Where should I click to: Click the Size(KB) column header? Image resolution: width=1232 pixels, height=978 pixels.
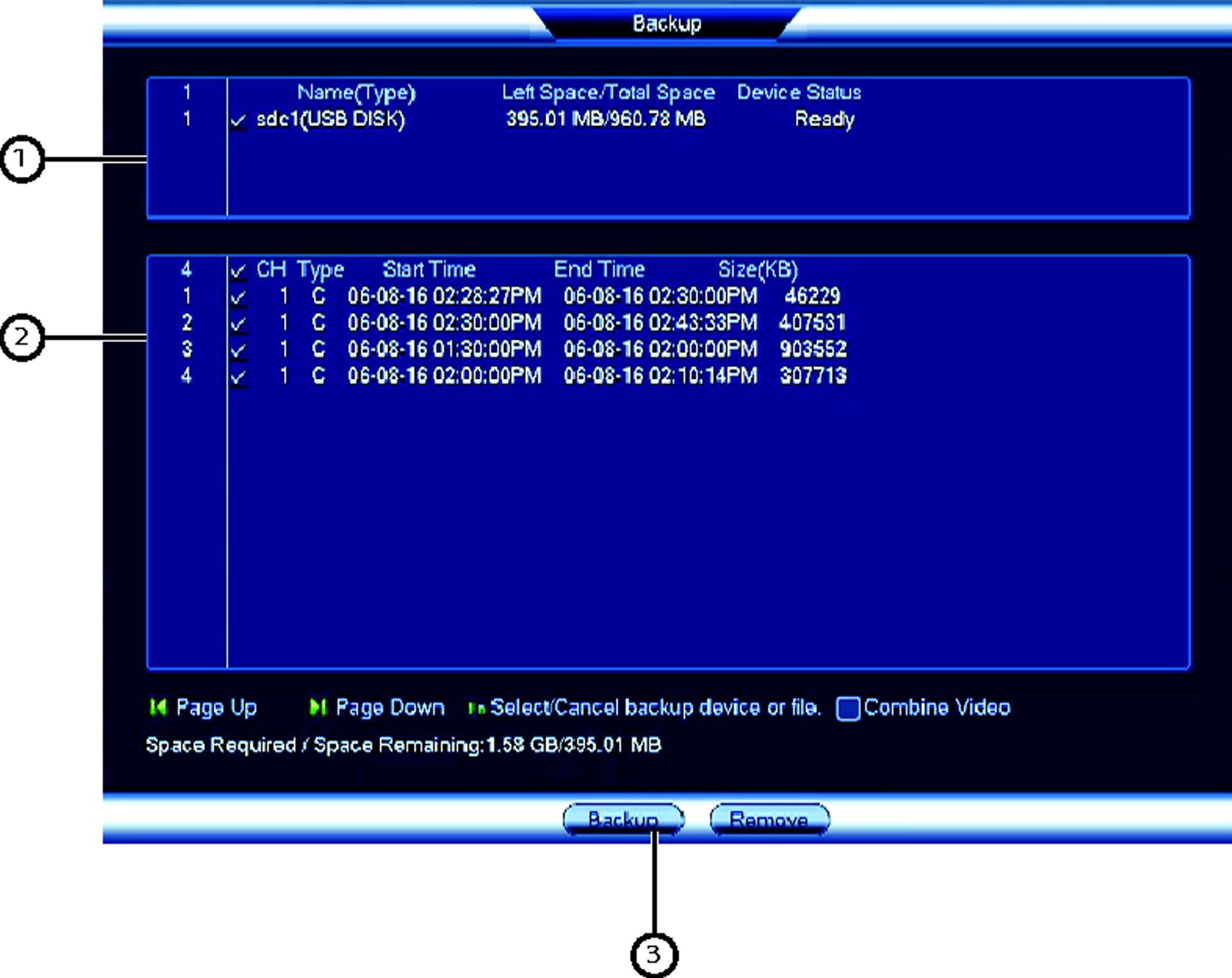[758, 270]
